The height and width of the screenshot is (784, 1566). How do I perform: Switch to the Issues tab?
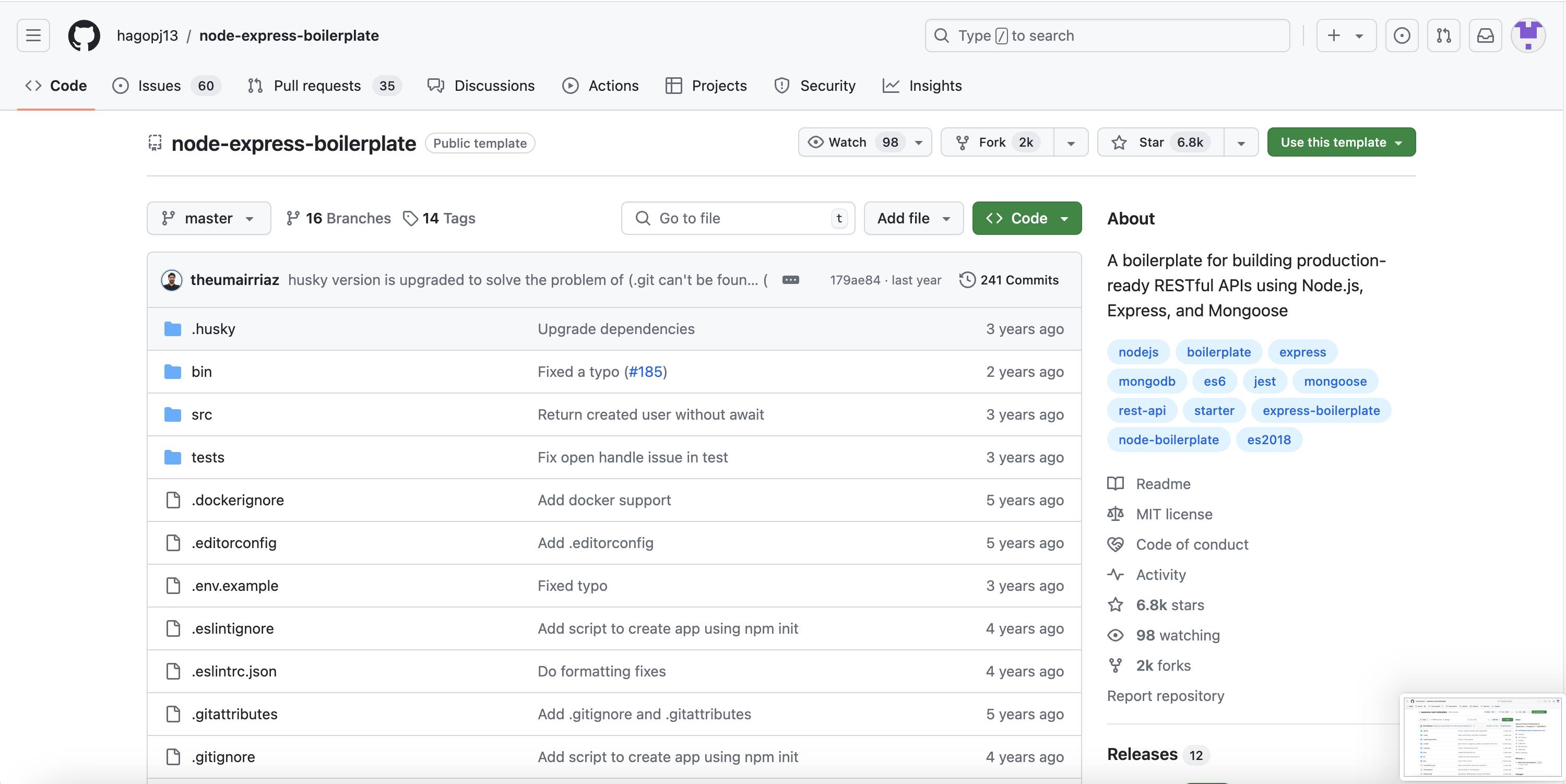(x=166, y=86)
